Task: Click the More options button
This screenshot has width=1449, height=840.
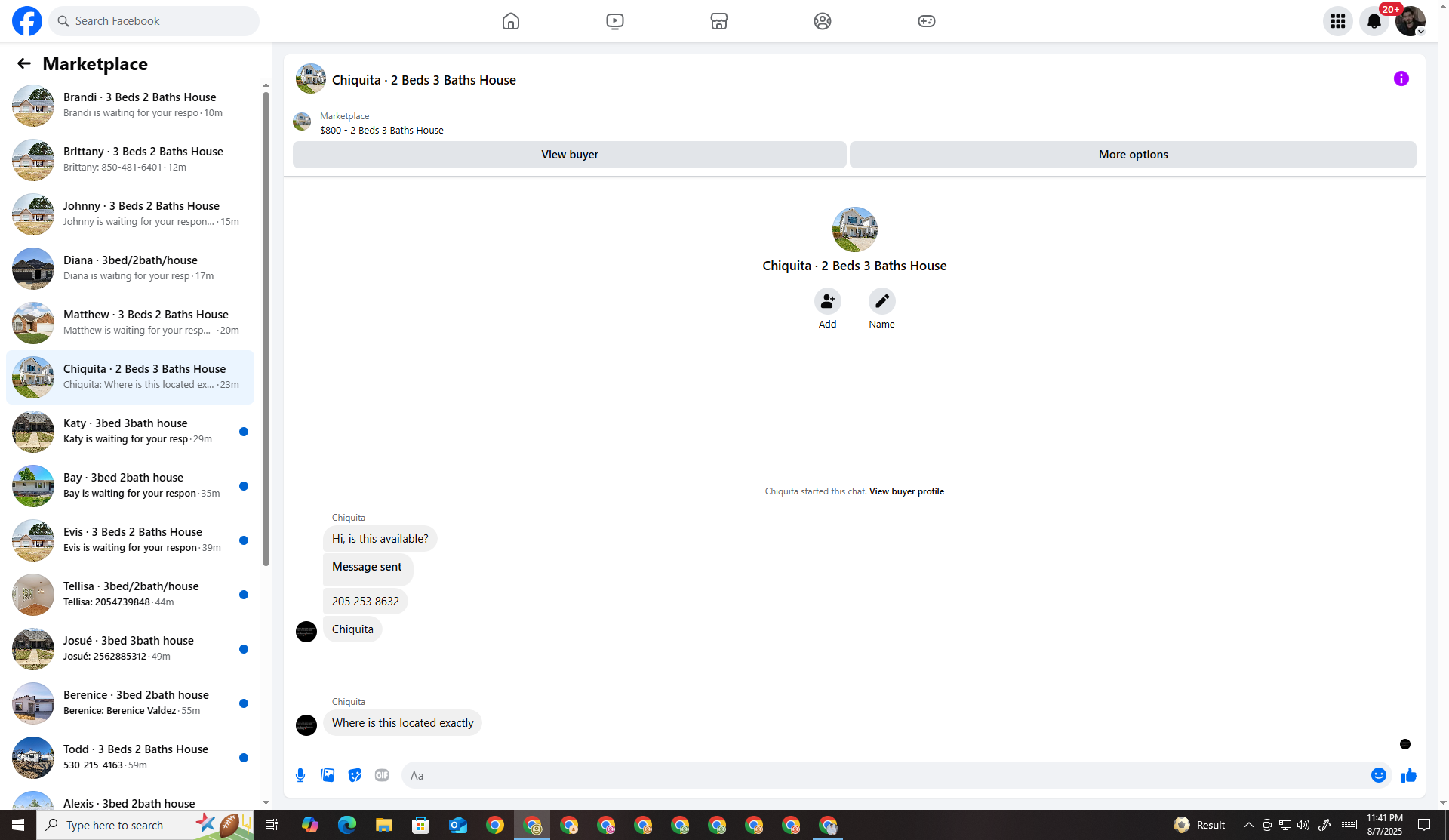Action: tap(1132, 155)
